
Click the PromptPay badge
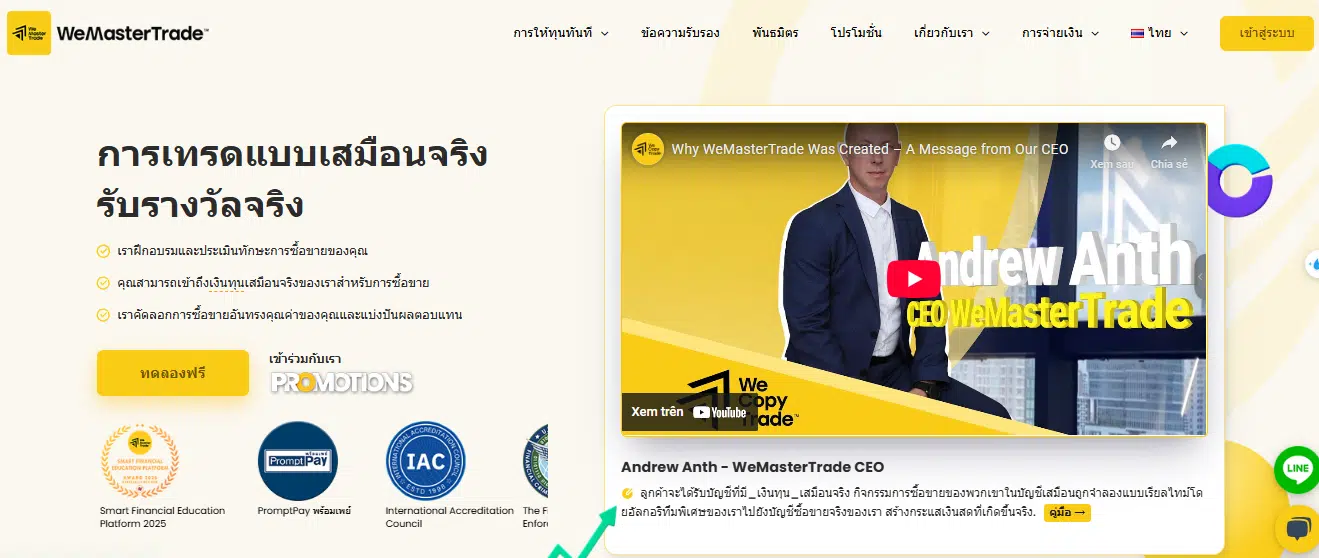click(298, 461)
